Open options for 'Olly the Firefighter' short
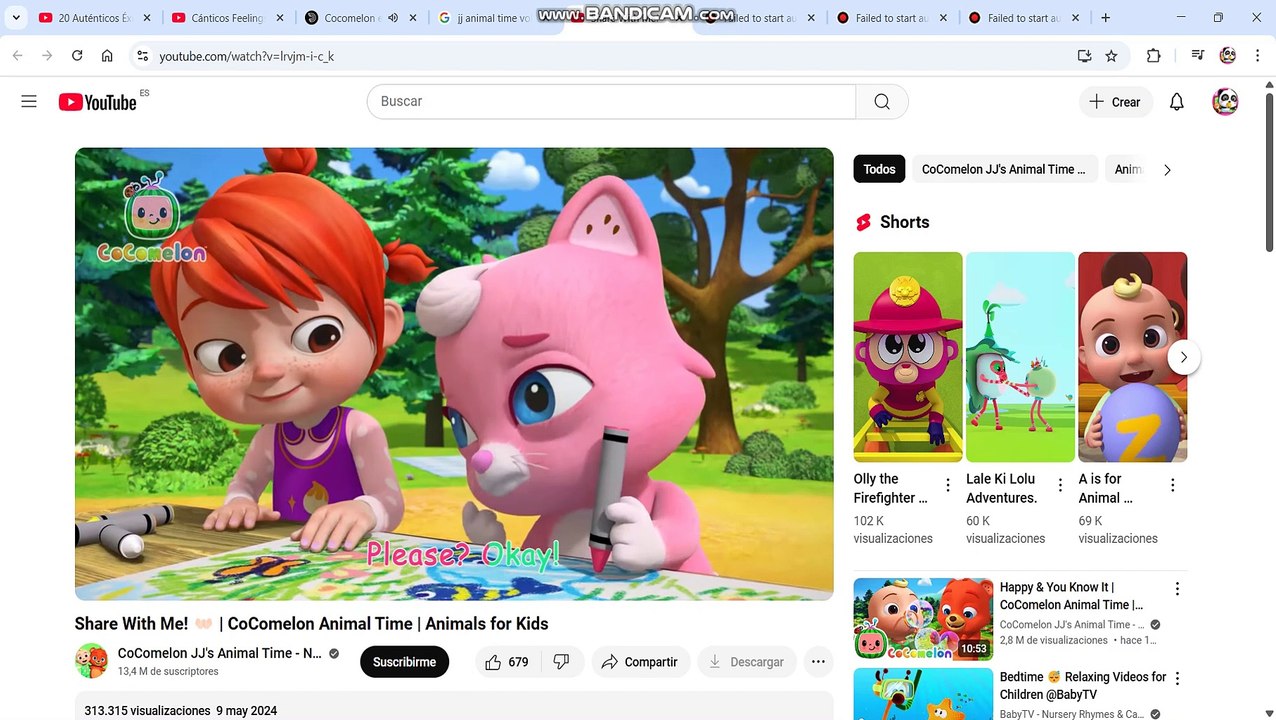 948,485
